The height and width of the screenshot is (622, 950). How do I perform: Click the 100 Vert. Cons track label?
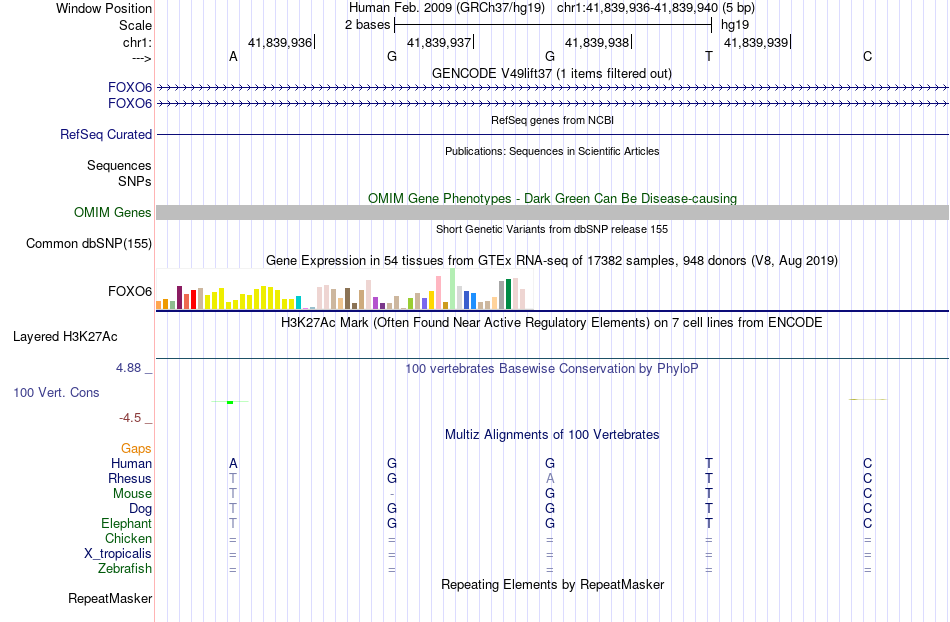tap(56, 392)
